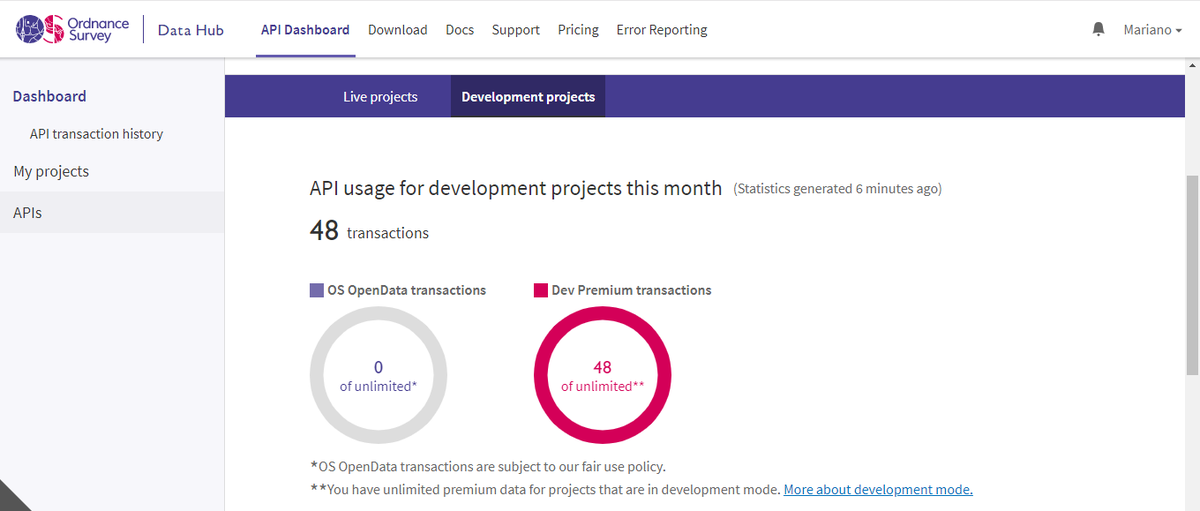Click the purple OS OpenData legend swatch
Image resolution: width=1200 pixels, height=511 pixels.
click(x=317, y=291)
